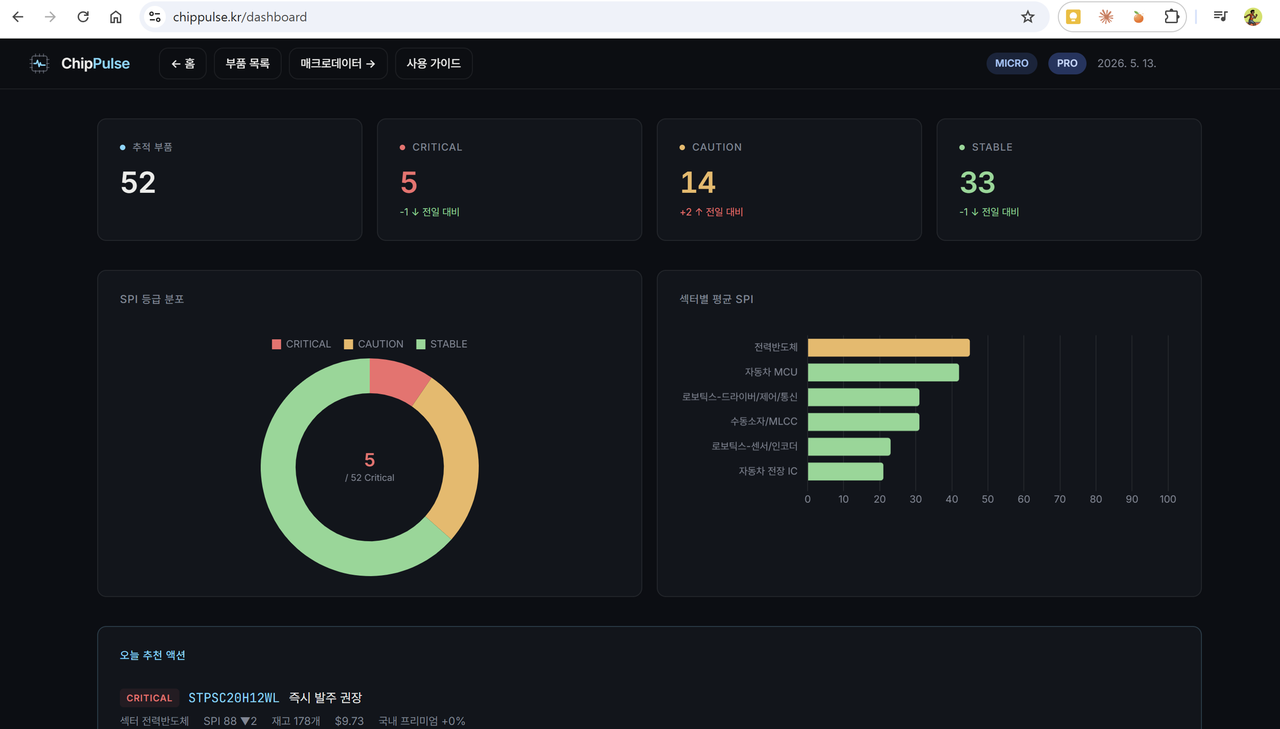This screenshot has height=729, width=1280.
Task: Open the orange starburst extension
Action: tap(1106, 17)
